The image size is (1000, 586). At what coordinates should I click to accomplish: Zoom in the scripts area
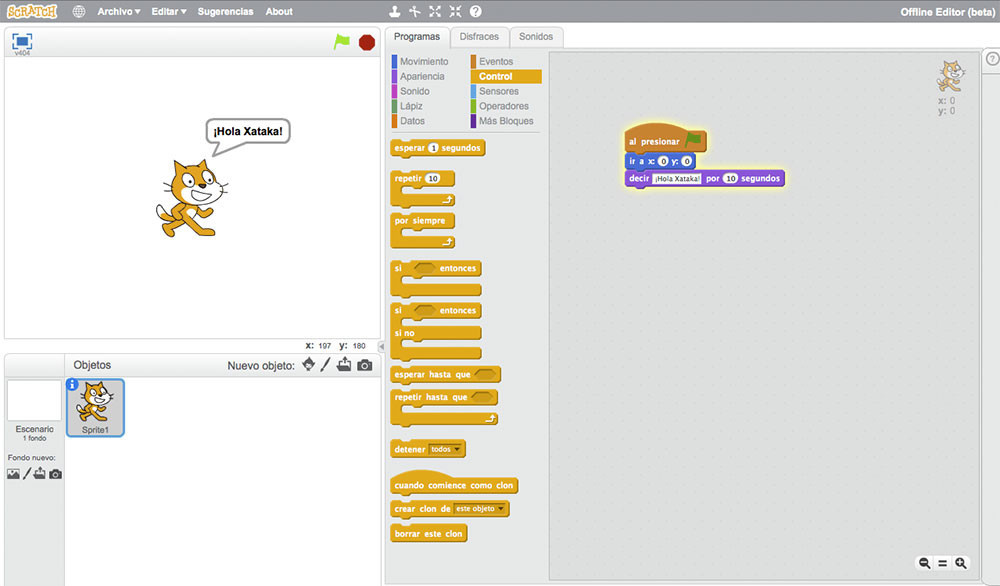coord(960,563)
